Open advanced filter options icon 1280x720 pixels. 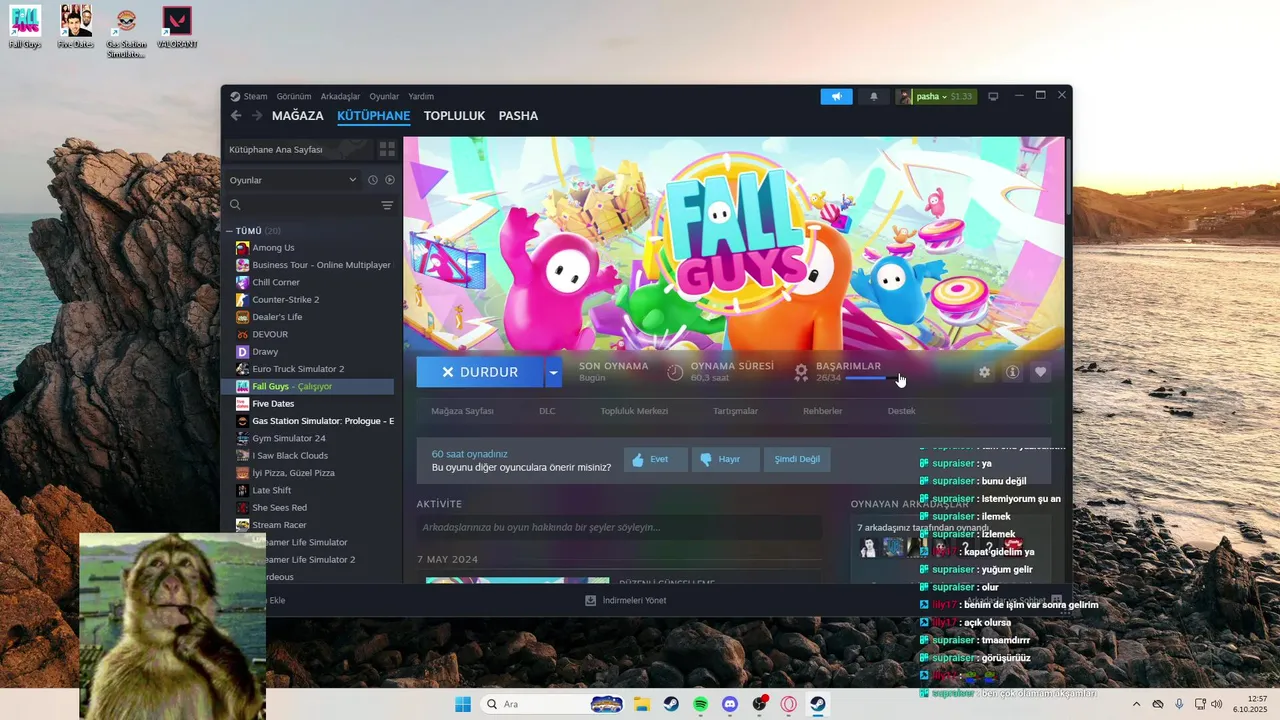point(387,205)
